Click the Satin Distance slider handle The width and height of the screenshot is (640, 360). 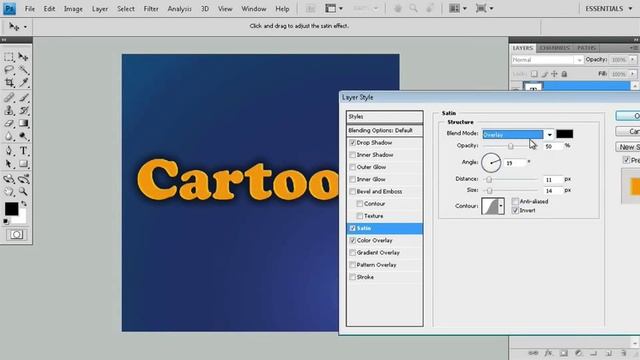[489, 180]
